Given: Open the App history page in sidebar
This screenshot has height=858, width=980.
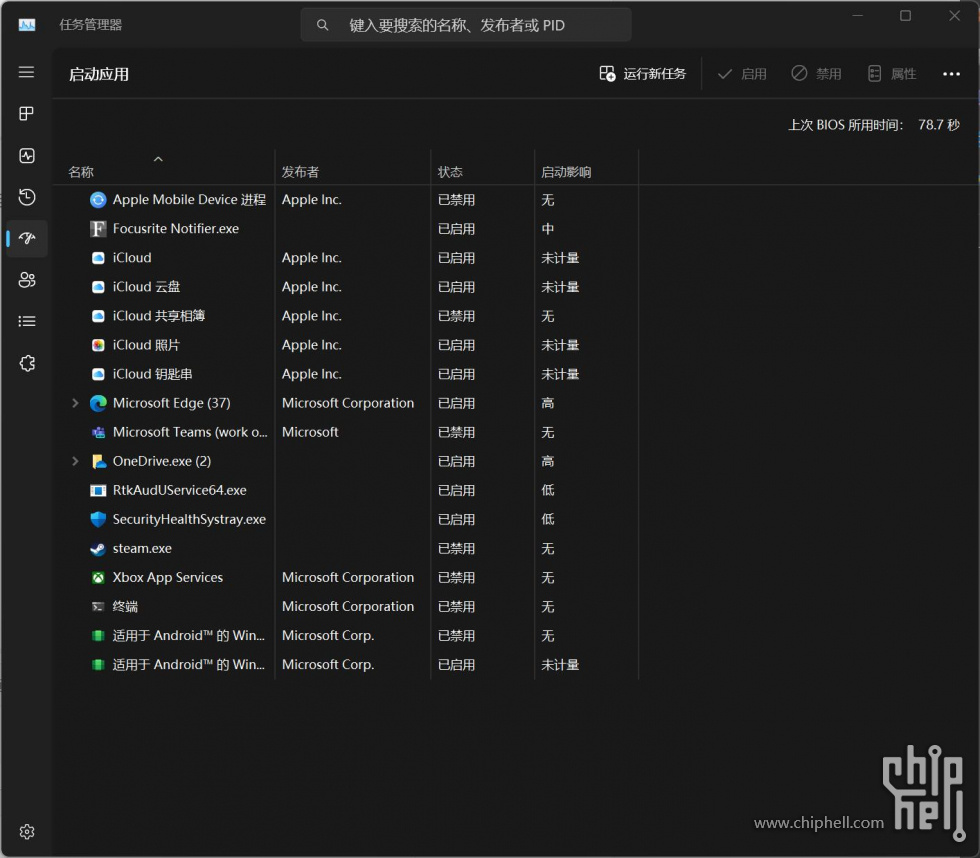Looking at the screenshot, I should [x=26, y=197].
